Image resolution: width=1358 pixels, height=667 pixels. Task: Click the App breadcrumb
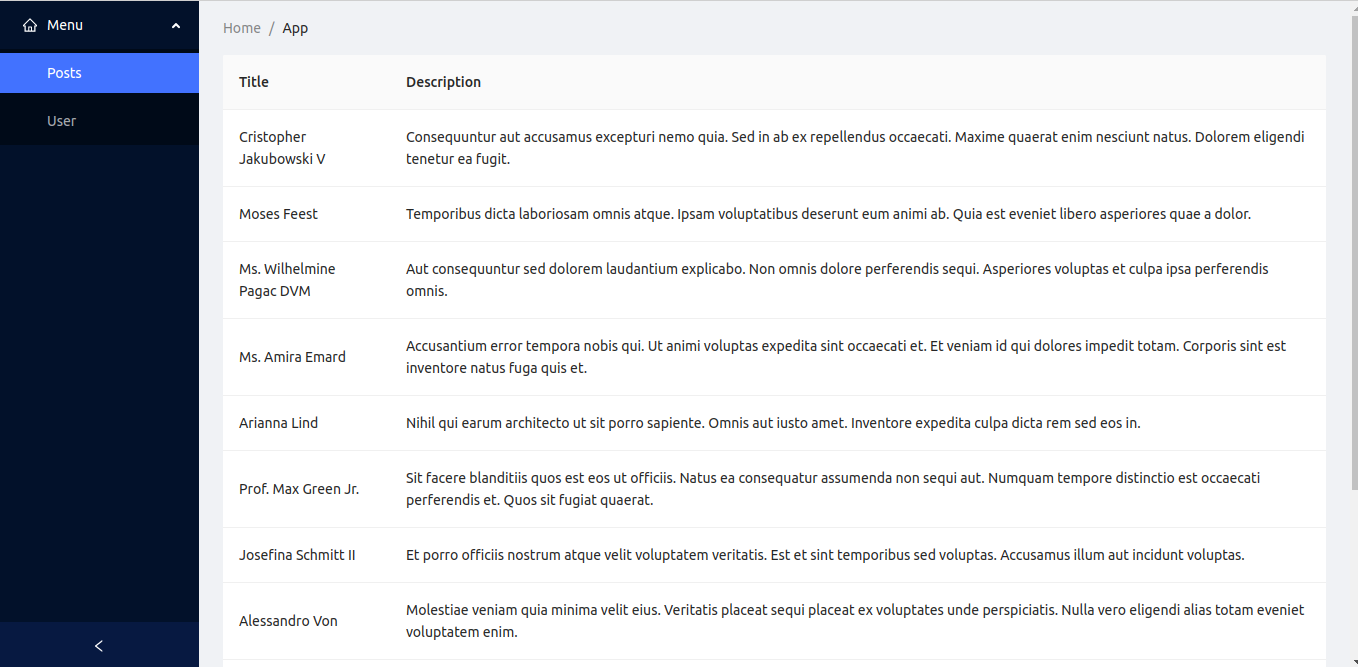295,28
